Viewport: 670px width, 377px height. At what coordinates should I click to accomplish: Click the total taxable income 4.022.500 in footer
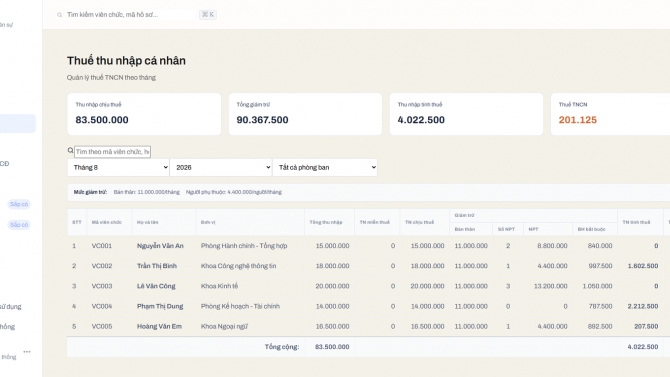(643, 347)
